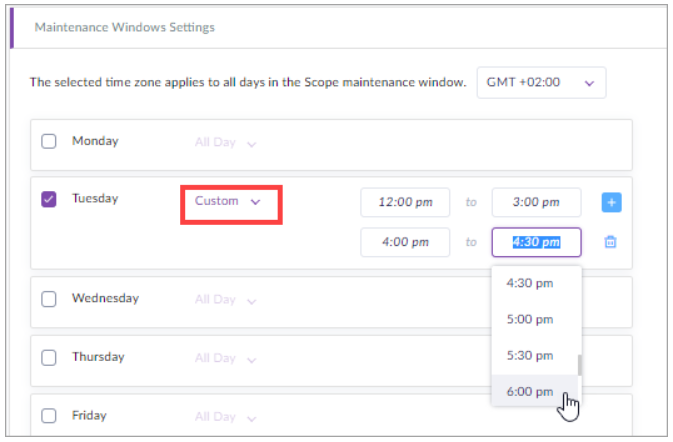Click the blue plus add time range icon
Viewport: 673px width, 442px height.
click(x=611, y=202)
